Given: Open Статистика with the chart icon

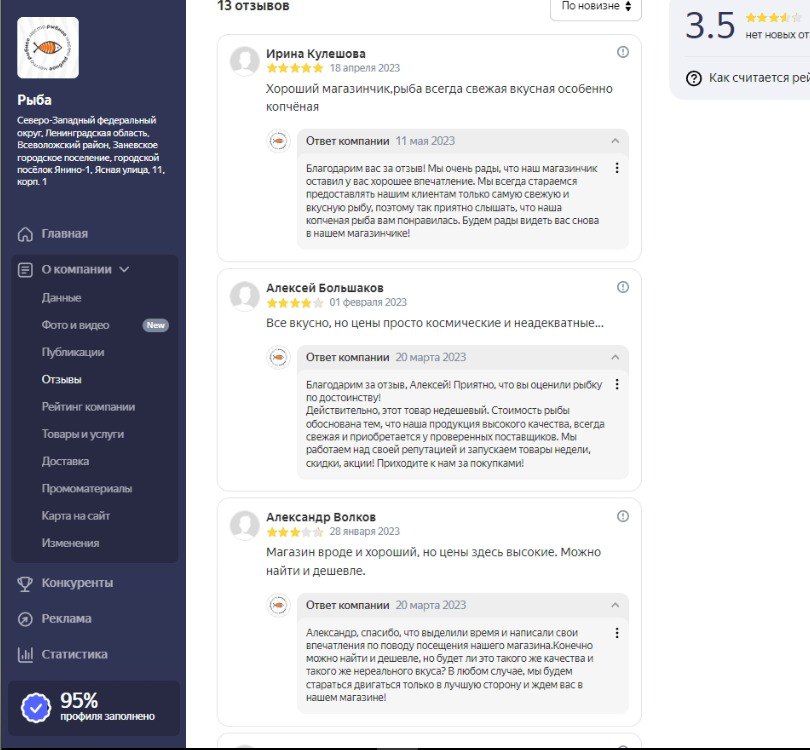Looking at the screenshot, I should (74, 655).
